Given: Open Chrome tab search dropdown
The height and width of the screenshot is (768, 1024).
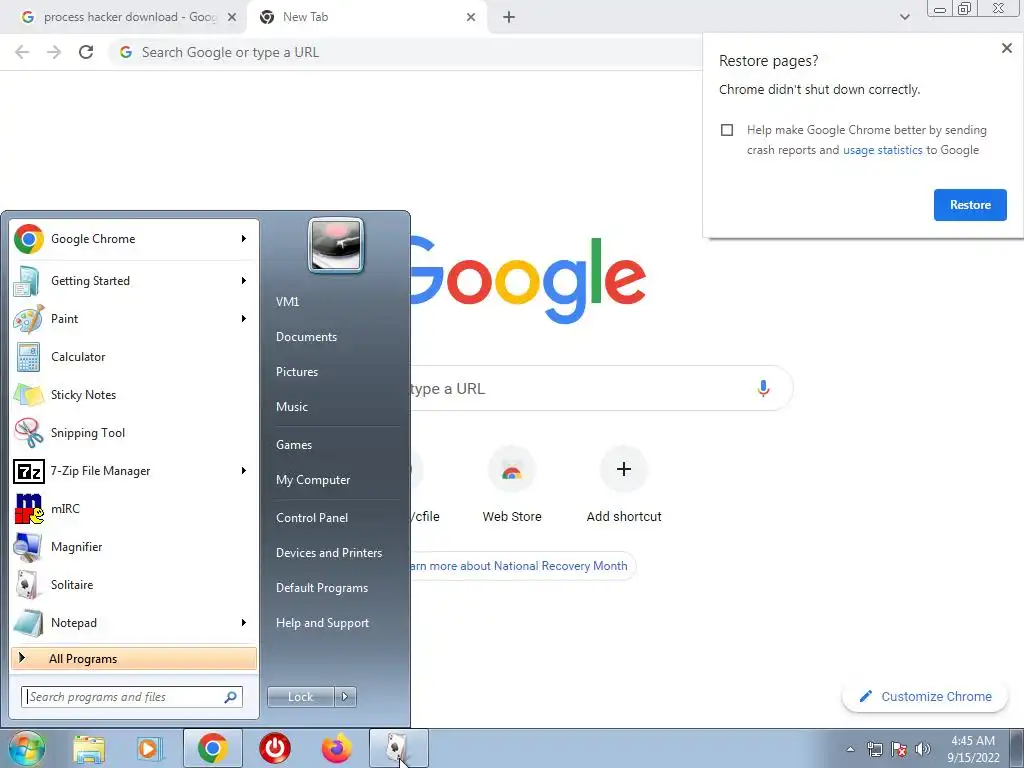Looking at the screenshot, I should 904,17.
